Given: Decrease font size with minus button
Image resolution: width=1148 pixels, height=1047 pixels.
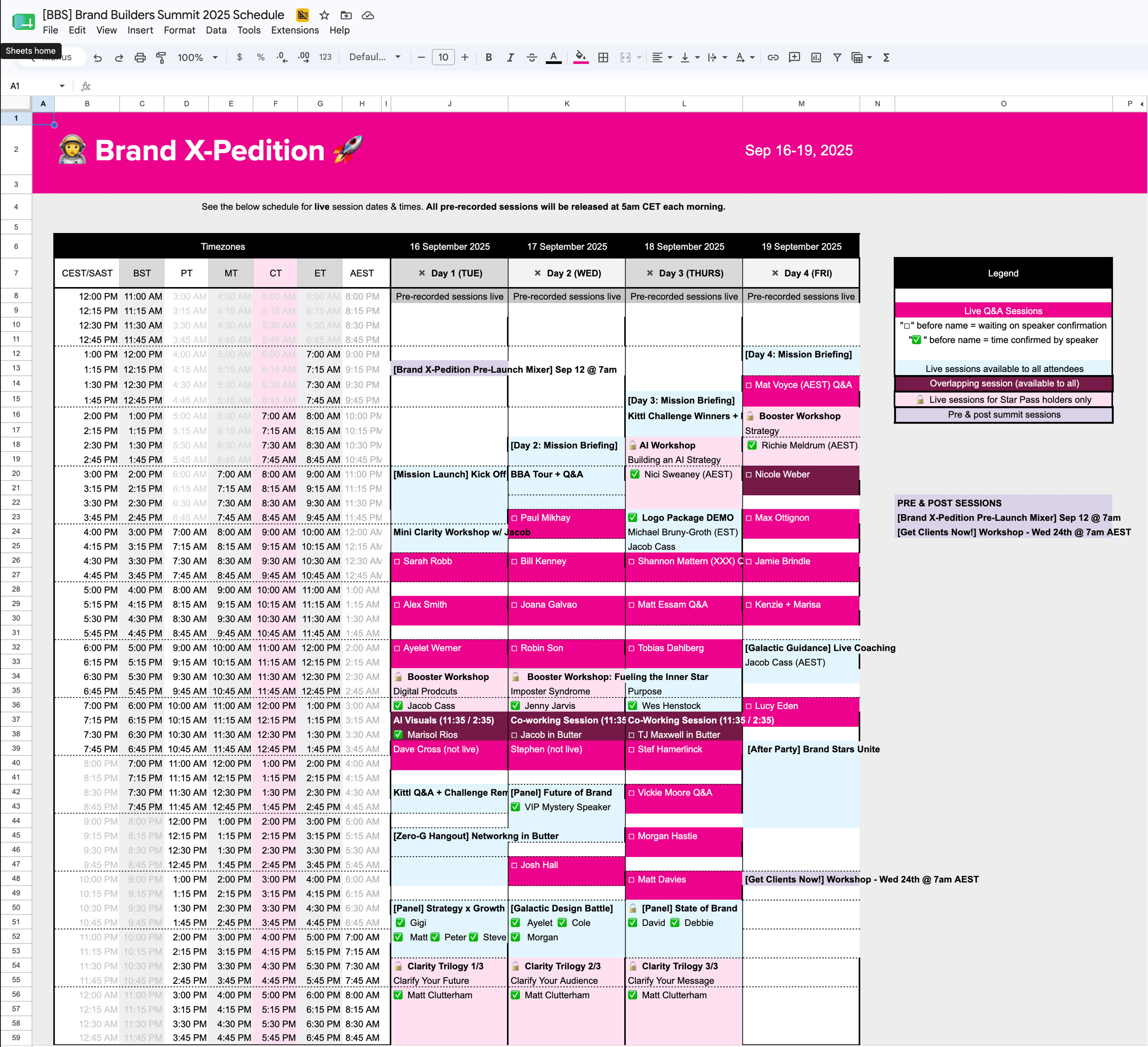Looking at the screenshot, I should 421,57.
